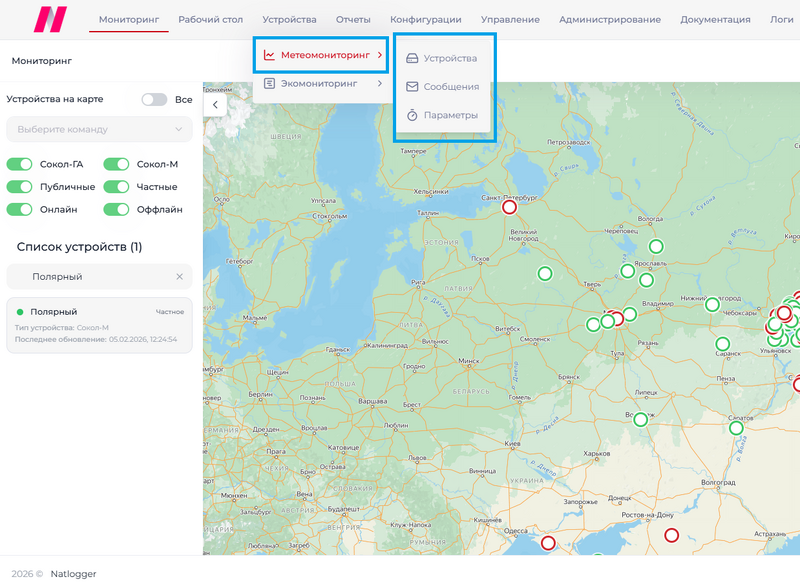Screen dimensions: 800x588
Task: Click the Параметры stopwatch icon
Action: click(412, 115)
